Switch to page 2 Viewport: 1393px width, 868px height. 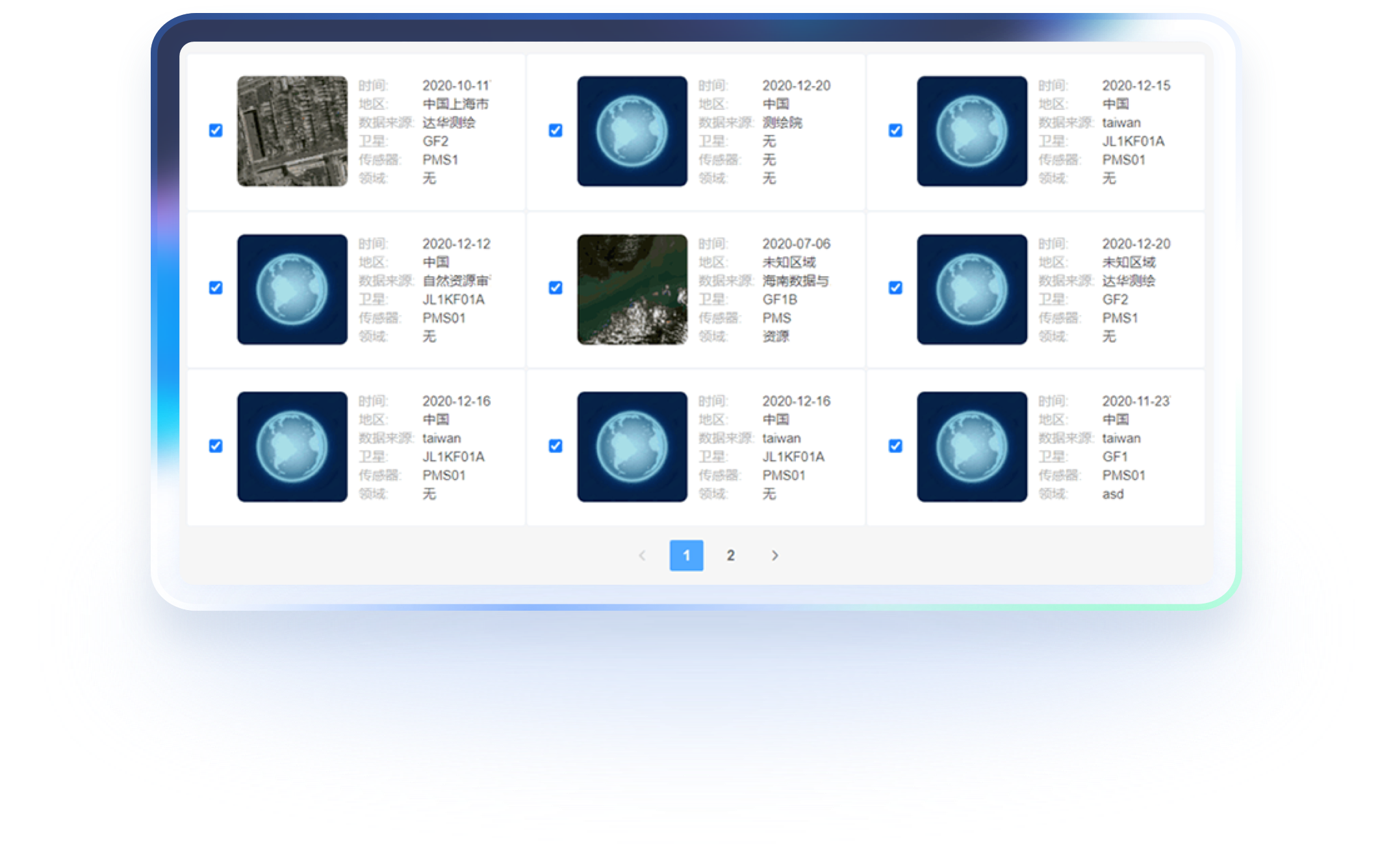(x=730, y=555)
